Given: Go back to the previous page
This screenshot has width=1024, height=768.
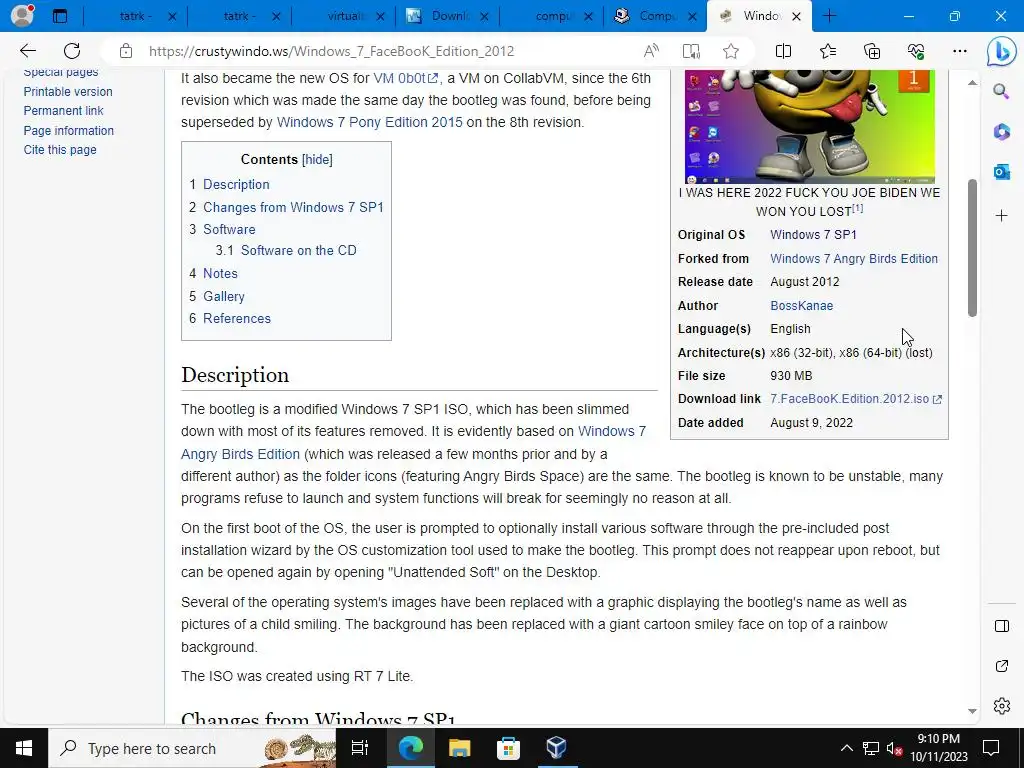Looking at the screenshot, I should tap(28, 51).
